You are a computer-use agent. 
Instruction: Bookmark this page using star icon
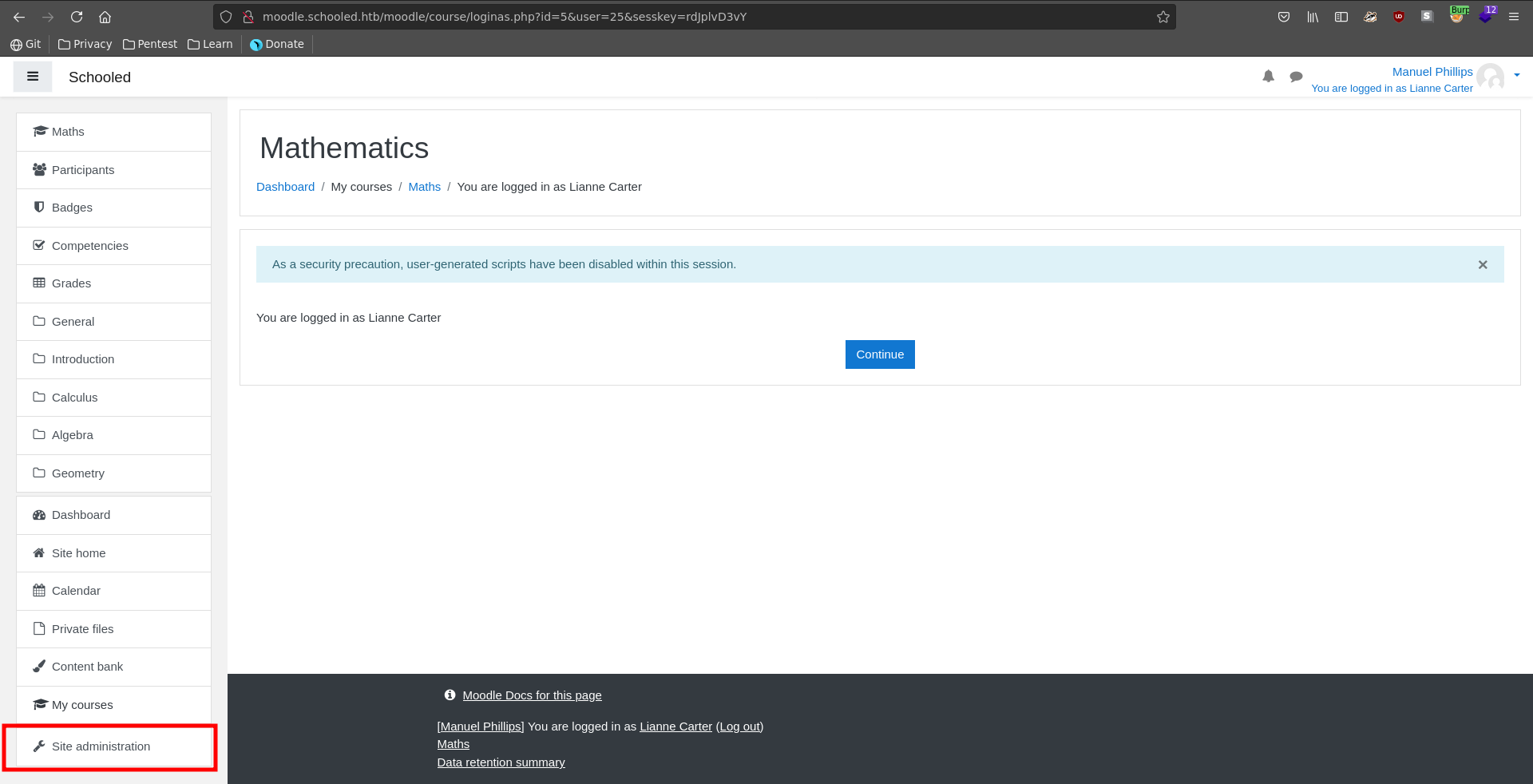[x=1163, y=17]
